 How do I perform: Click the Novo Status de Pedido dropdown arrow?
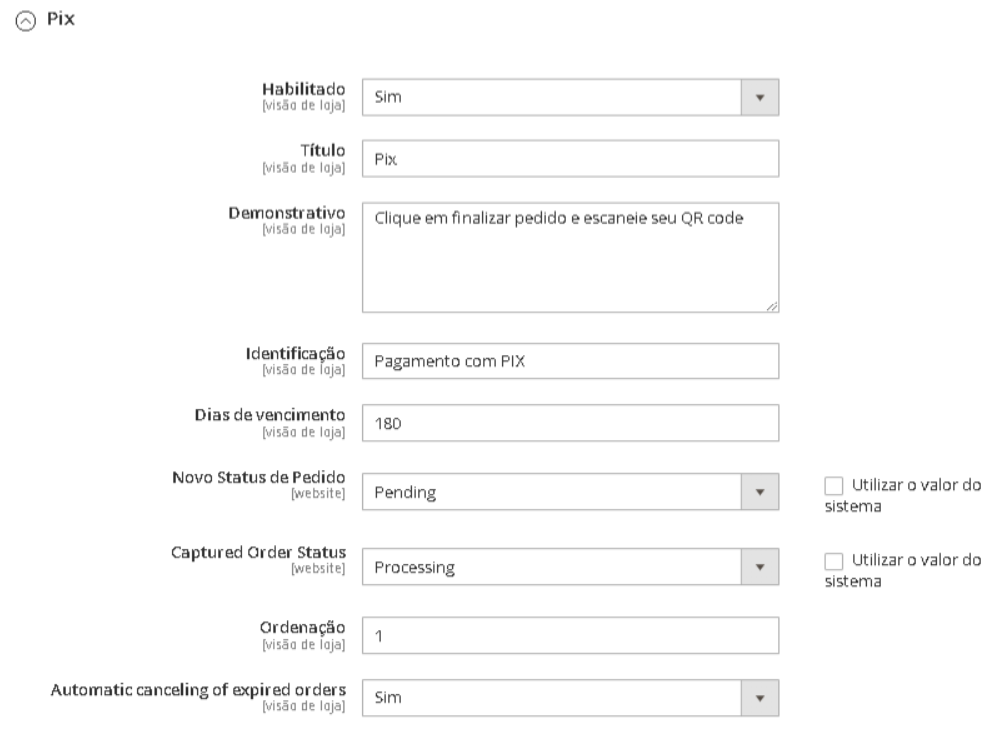point(759,492)
